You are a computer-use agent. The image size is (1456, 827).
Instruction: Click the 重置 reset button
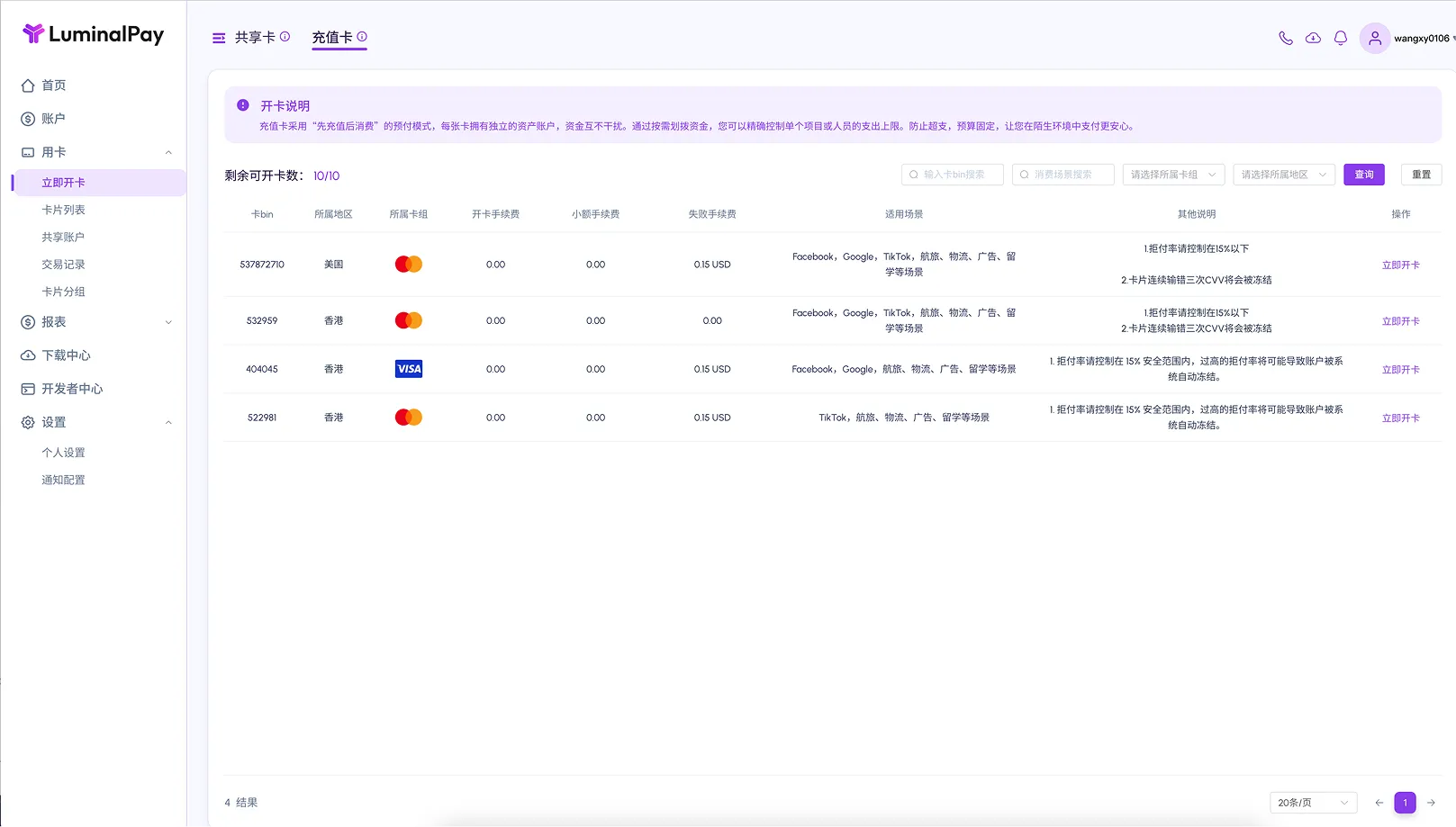point(1422,175)
